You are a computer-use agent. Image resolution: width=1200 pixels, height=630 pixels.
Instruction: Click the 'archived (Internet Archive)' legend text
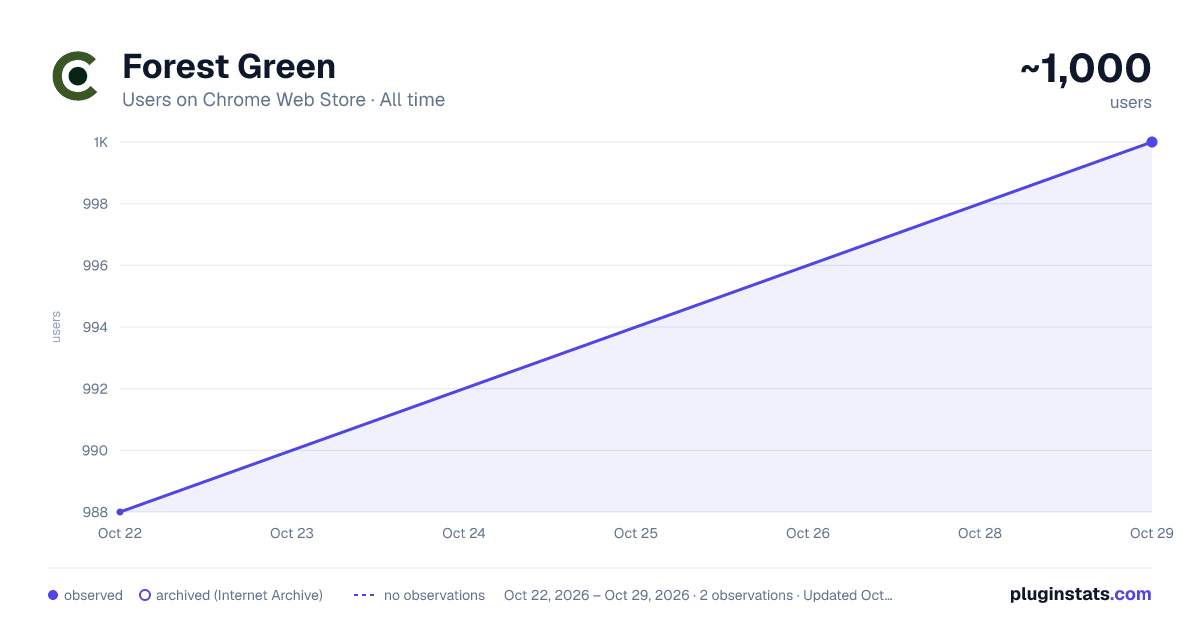[240, 595]
